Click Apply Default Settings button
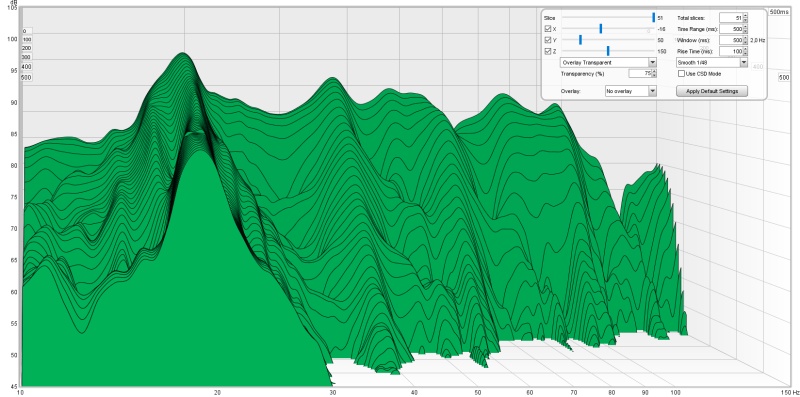This screenshot has width=800, height=397. pyautogui.click(x=712, y=91)
